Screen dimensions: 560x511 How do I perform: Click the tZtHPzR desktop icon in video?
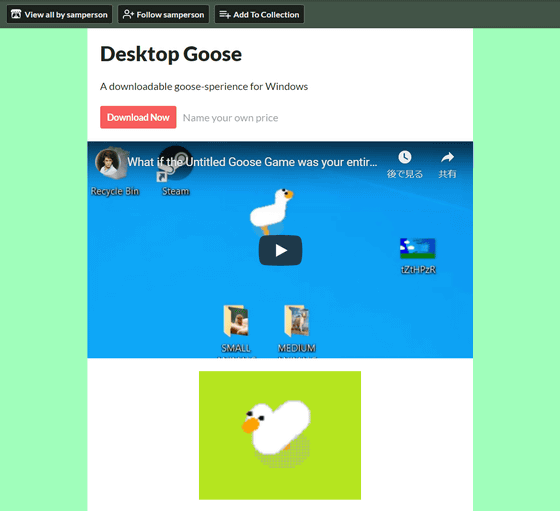click(x=418, y=248)
